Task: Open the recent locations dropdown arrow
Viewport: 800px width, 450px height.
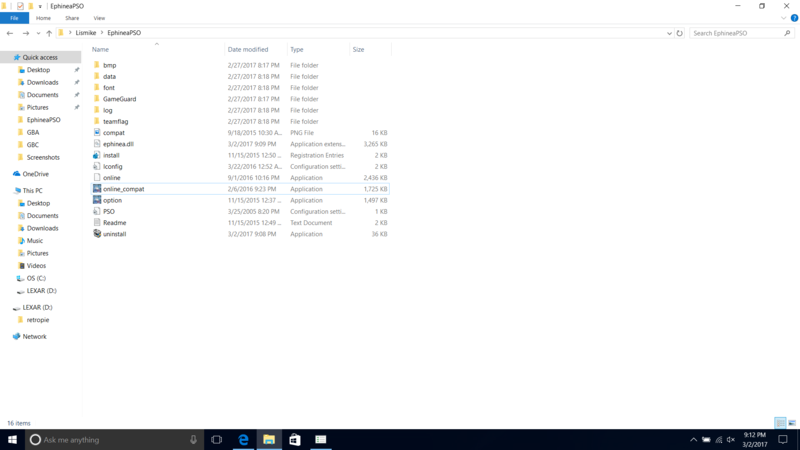Action: pos(38,33)
